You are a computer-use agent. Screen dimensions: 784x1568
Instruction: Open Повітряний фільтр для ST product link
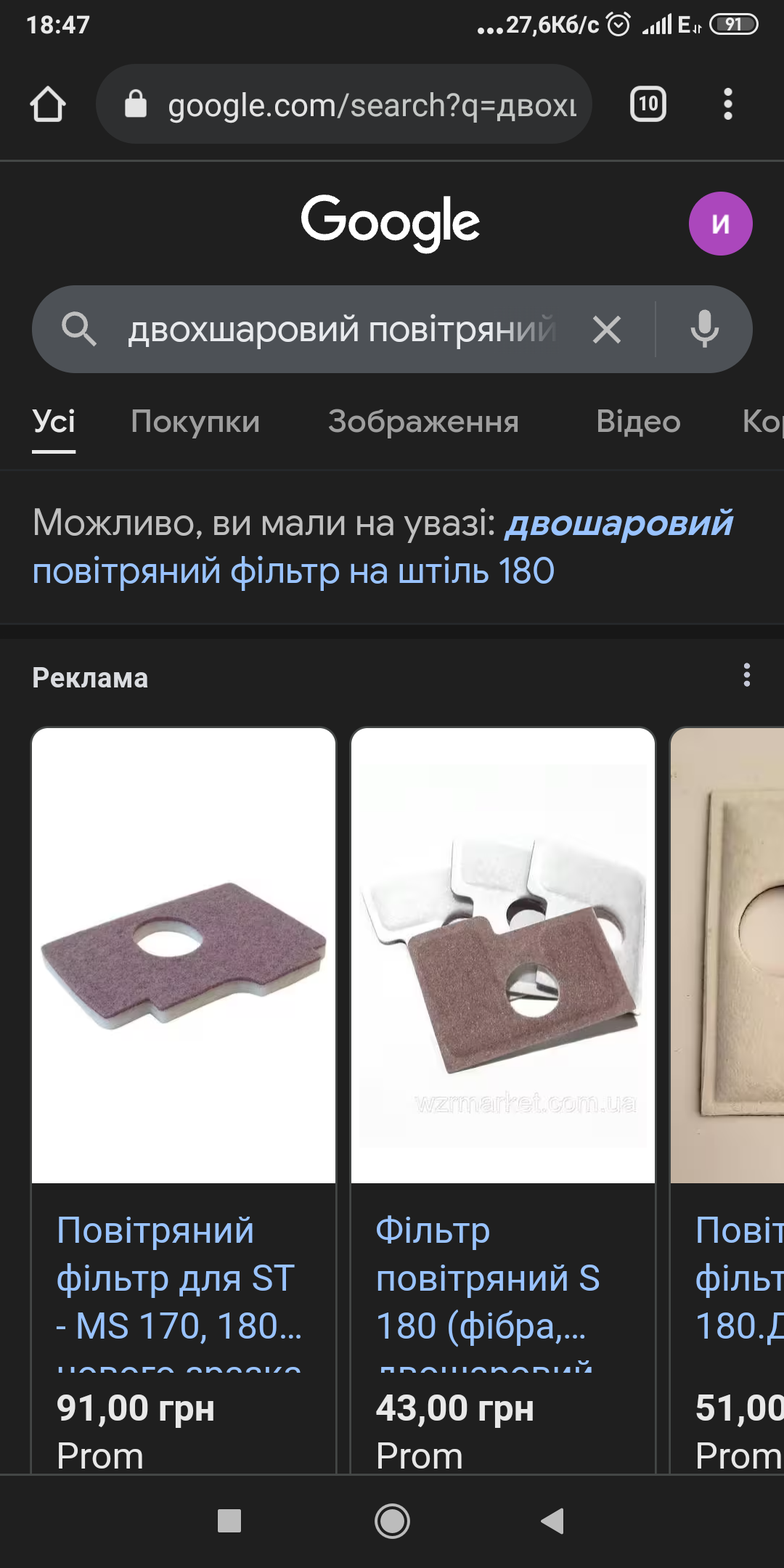(179, 1279)
